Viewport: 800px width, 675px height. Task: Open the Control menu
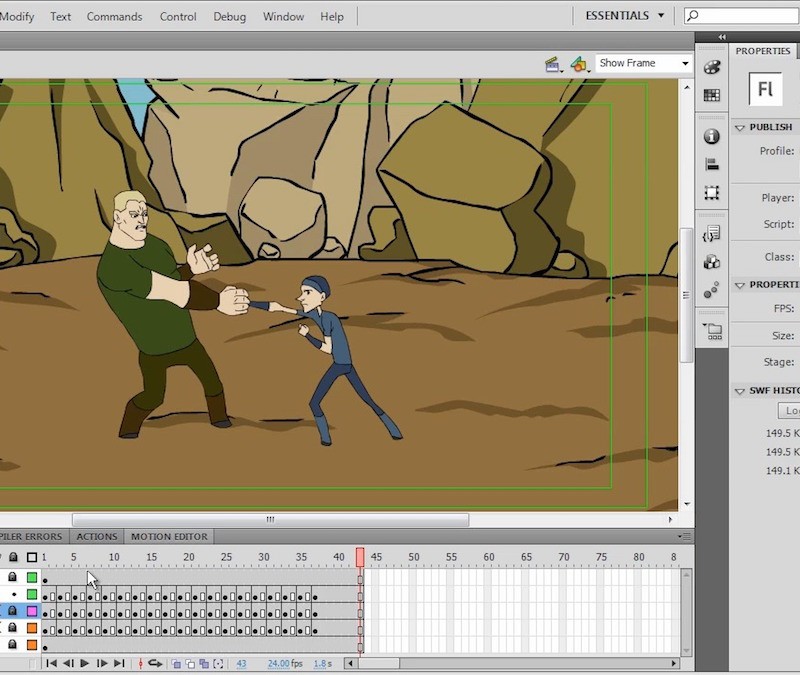(x=177, y=16)
